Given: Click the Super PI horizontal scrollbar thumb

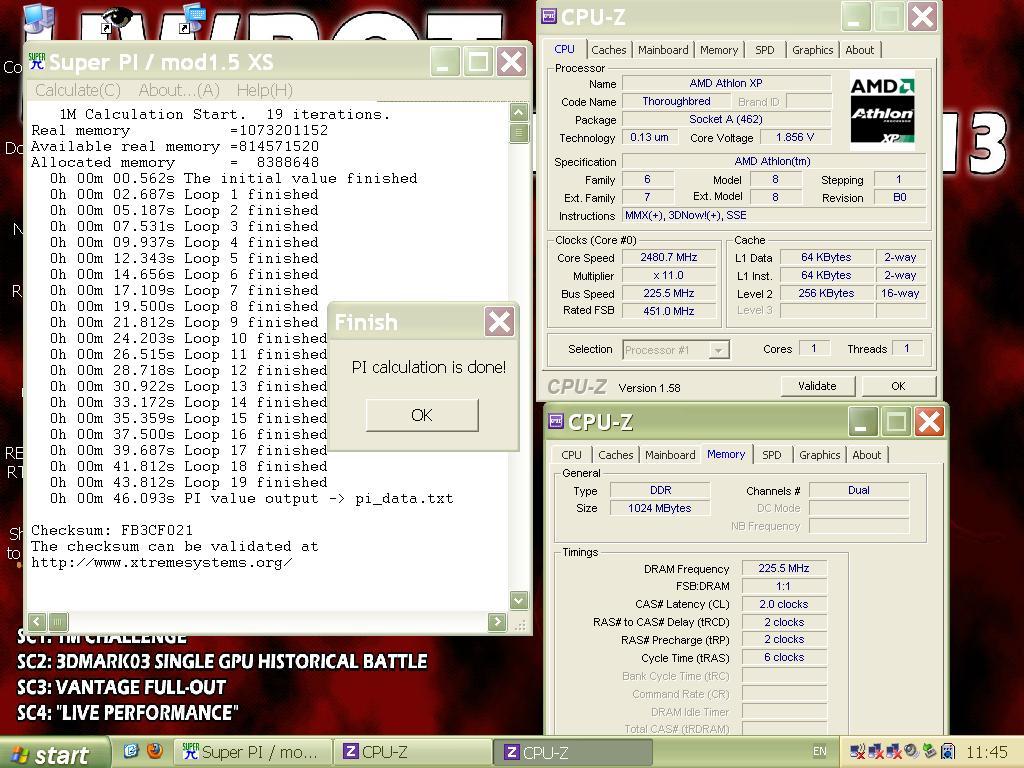Looking at the screenshot, I should [x=57, y=621].
